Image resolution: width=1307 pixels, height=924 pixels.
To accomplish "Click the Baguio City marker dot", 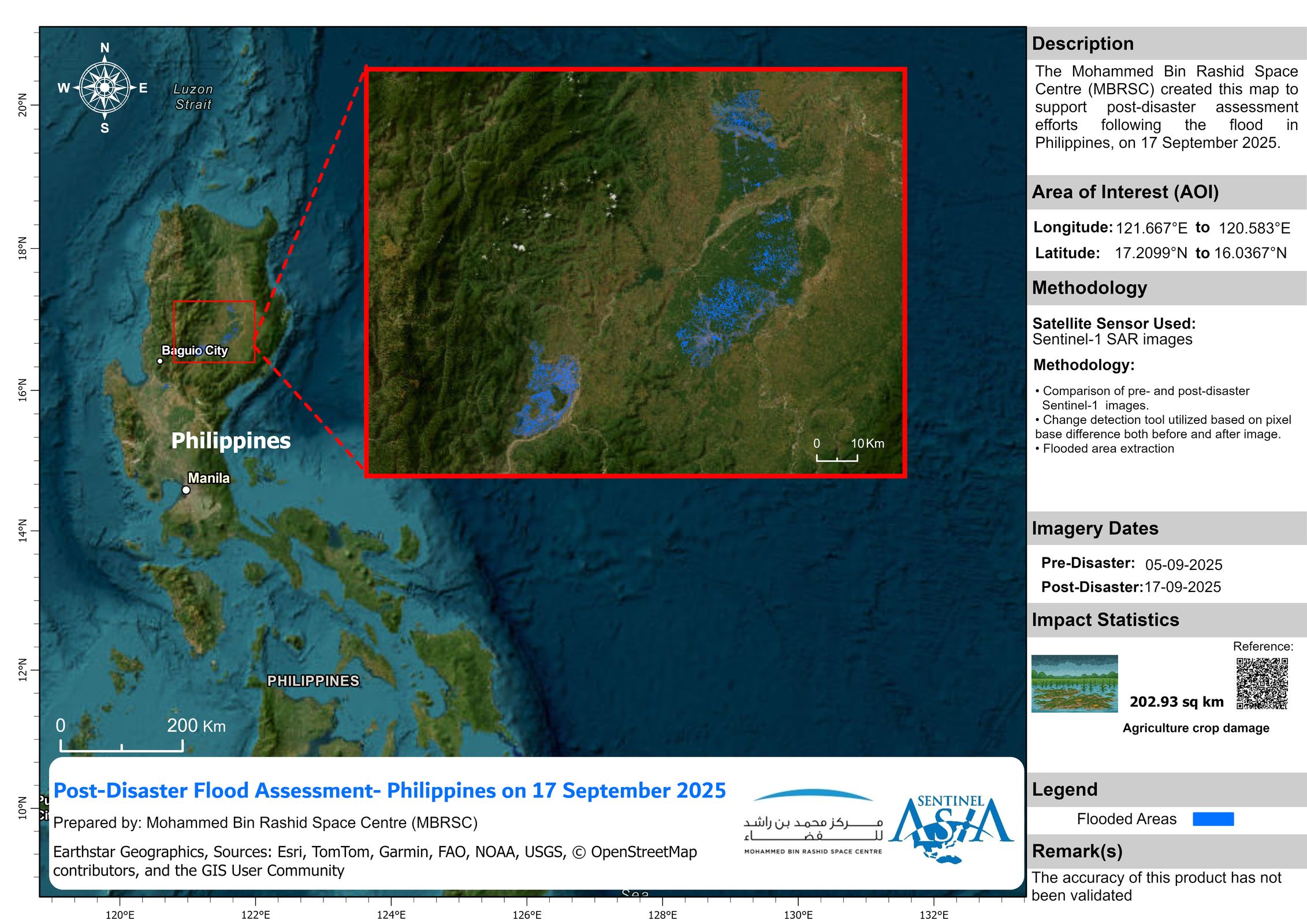I will point(160,362).
